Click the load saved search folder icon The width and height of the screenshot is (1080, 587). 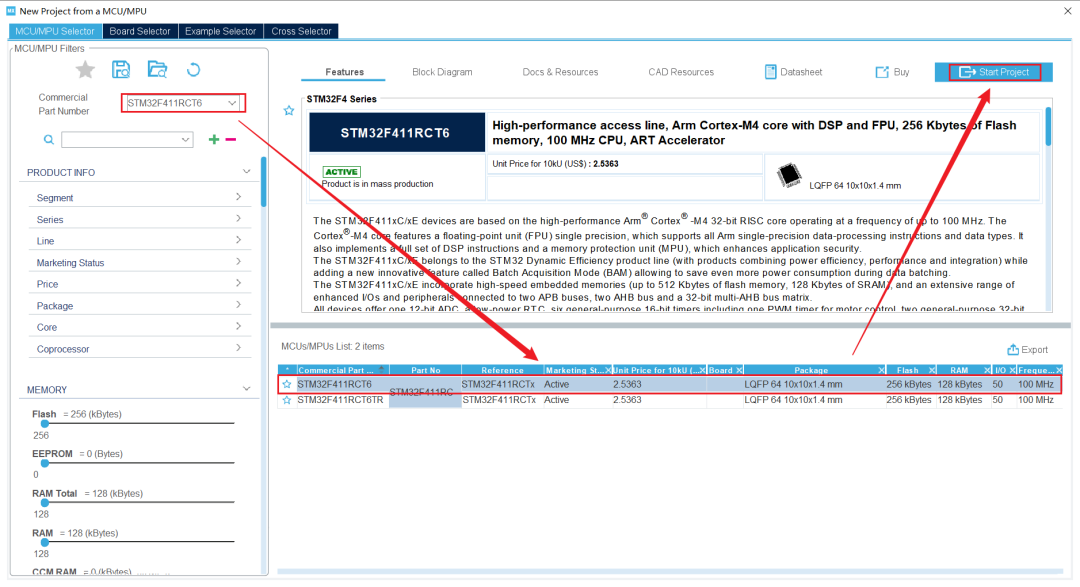point(157,69)
